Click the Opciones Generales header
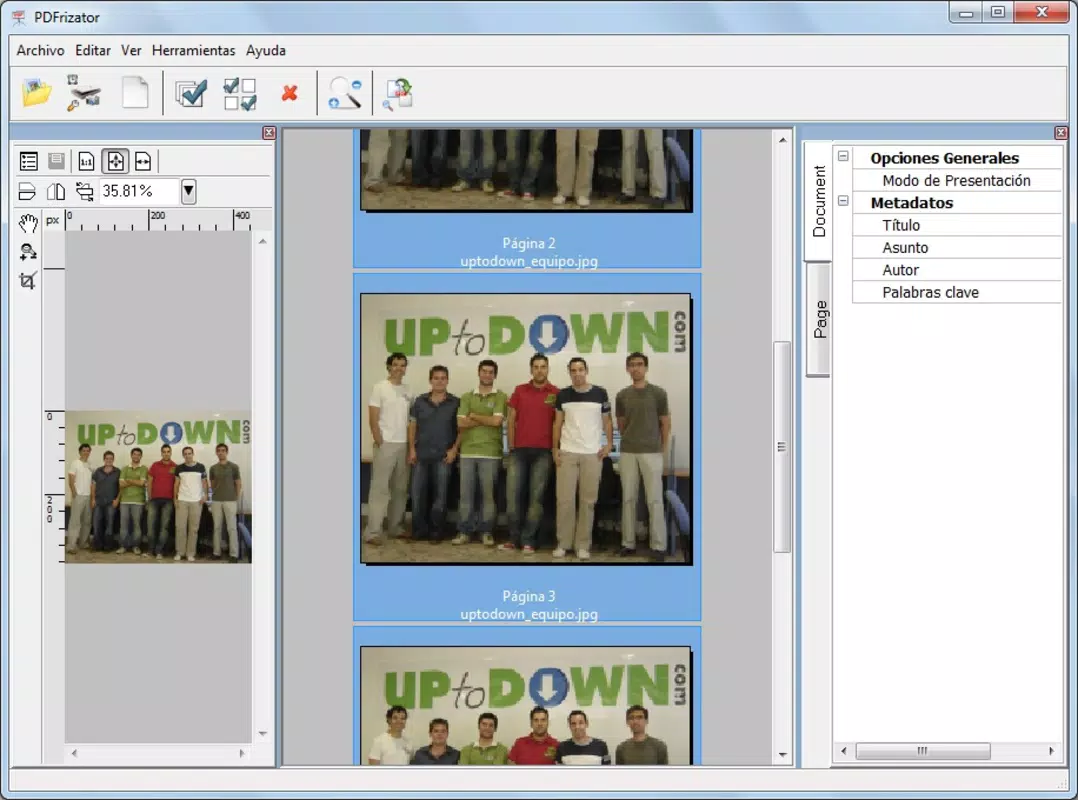 (x=944, y=158)
